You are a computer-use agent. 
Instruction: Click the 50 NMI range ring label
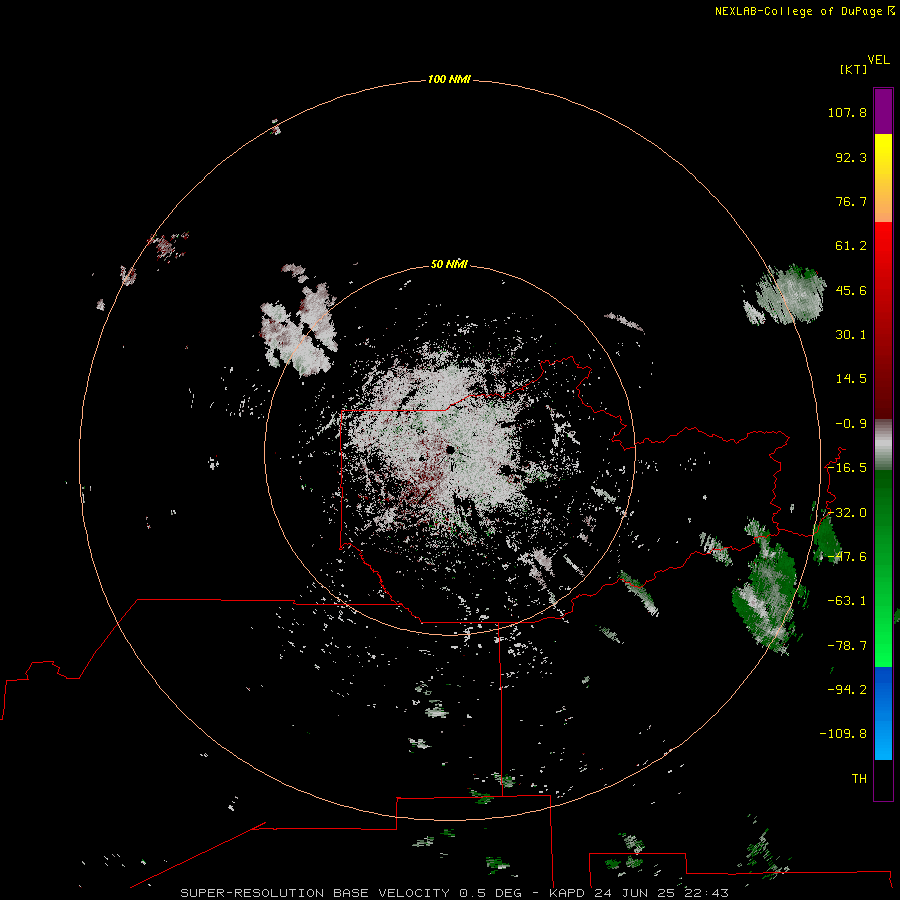pos(449,264)
